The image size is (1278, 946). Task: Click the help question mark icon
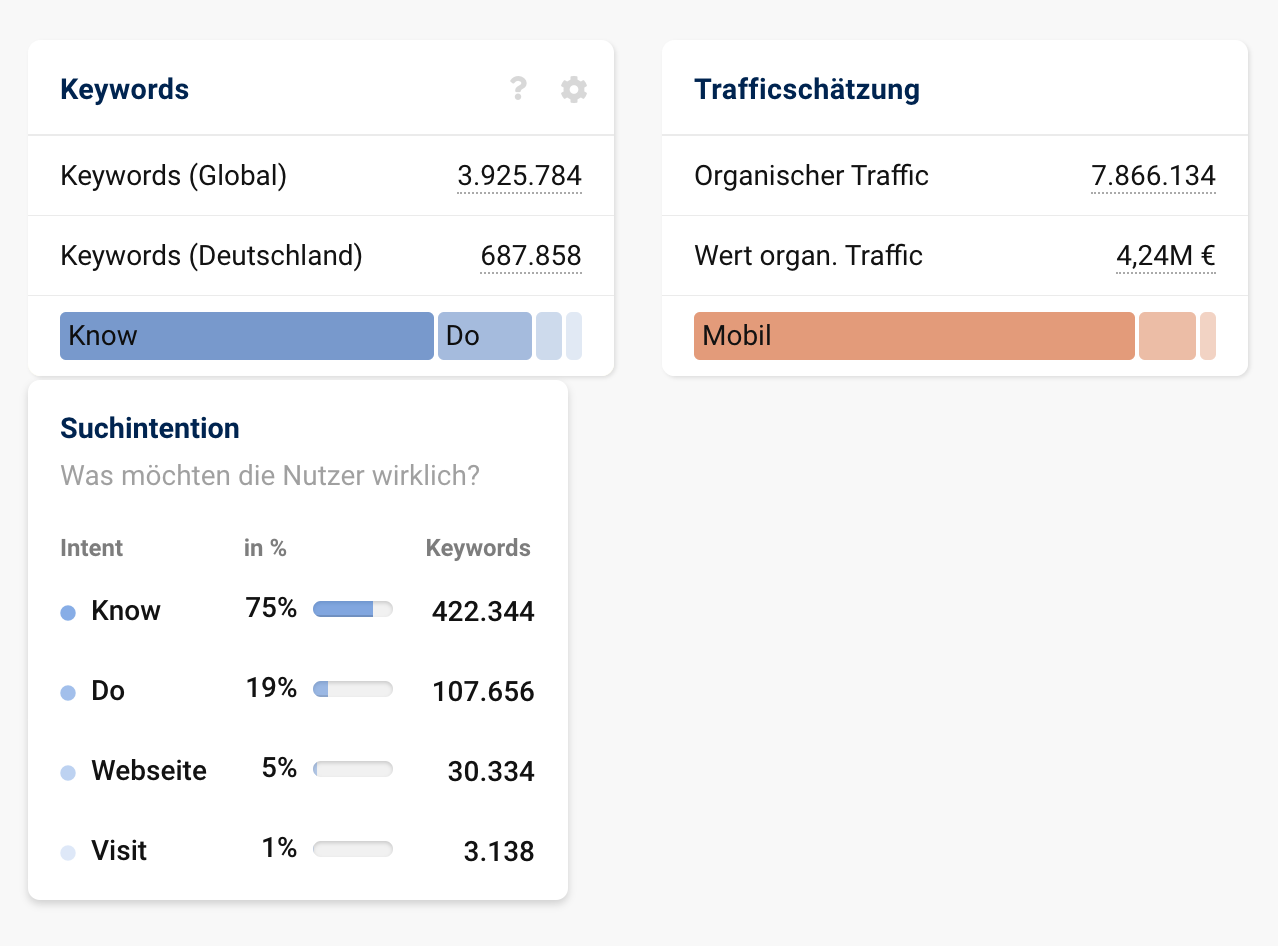click(518, 90)
